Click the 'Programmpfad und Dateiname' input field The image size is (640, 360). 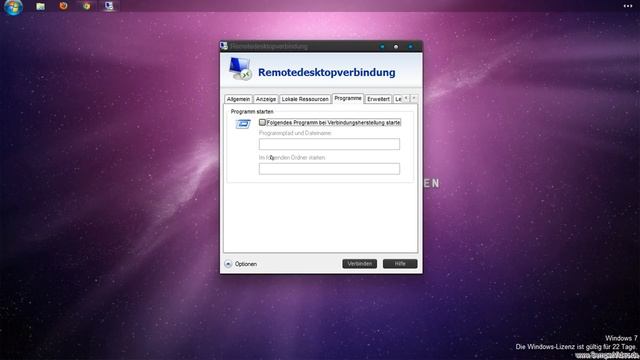329,144
